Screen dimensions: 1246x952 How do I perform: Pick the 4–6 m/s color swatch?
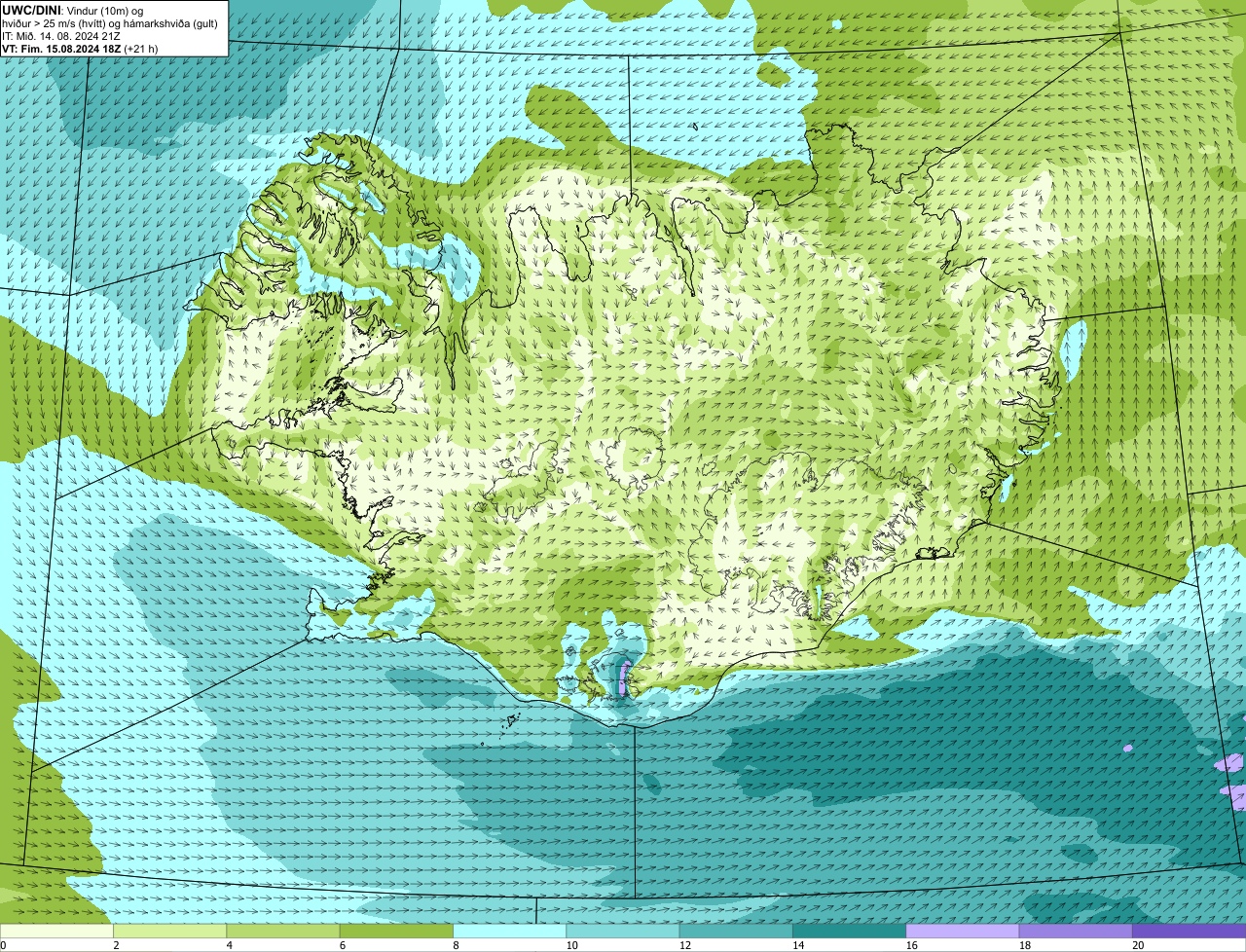pos(283,931)
